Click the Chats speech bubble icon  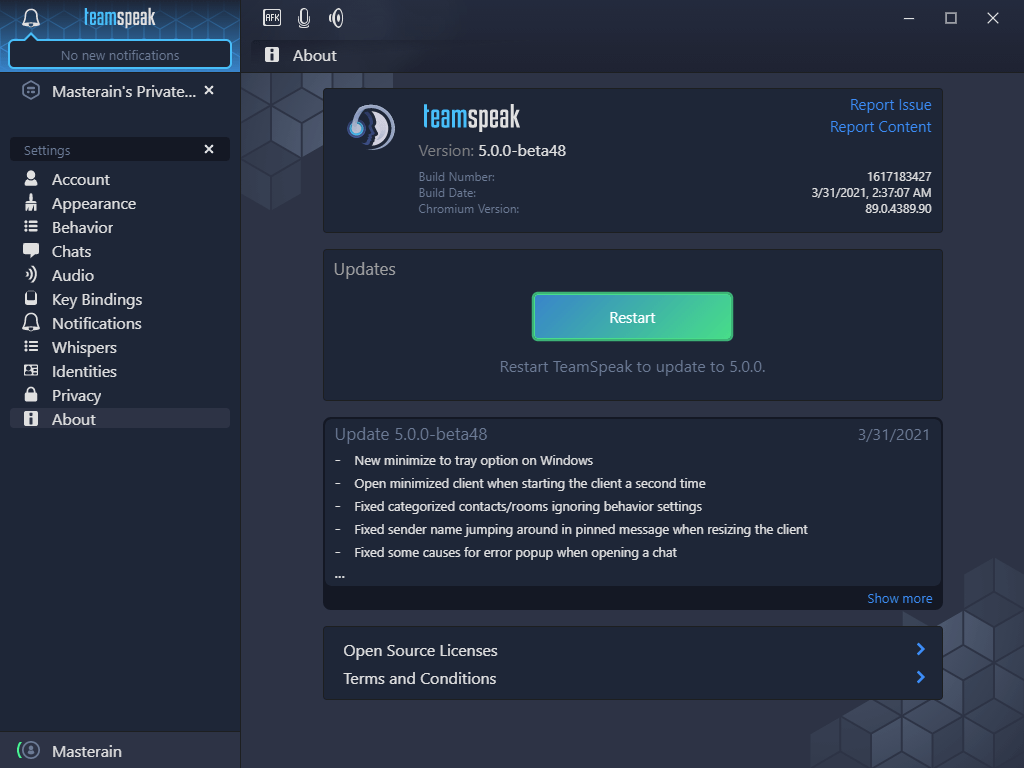point(31,251)
